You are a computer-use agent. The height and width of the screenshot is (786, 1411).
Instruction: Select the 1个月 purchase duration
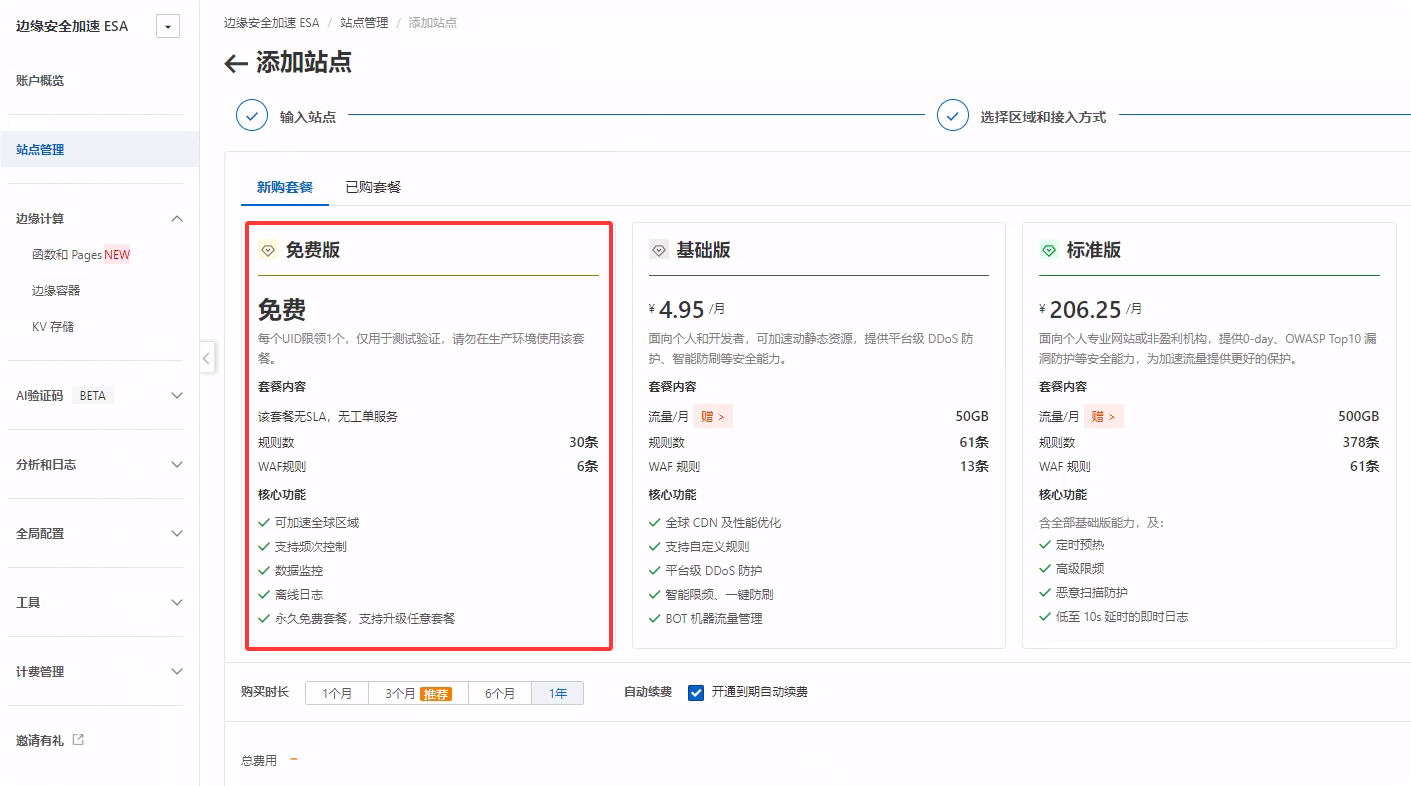point(337,693)
